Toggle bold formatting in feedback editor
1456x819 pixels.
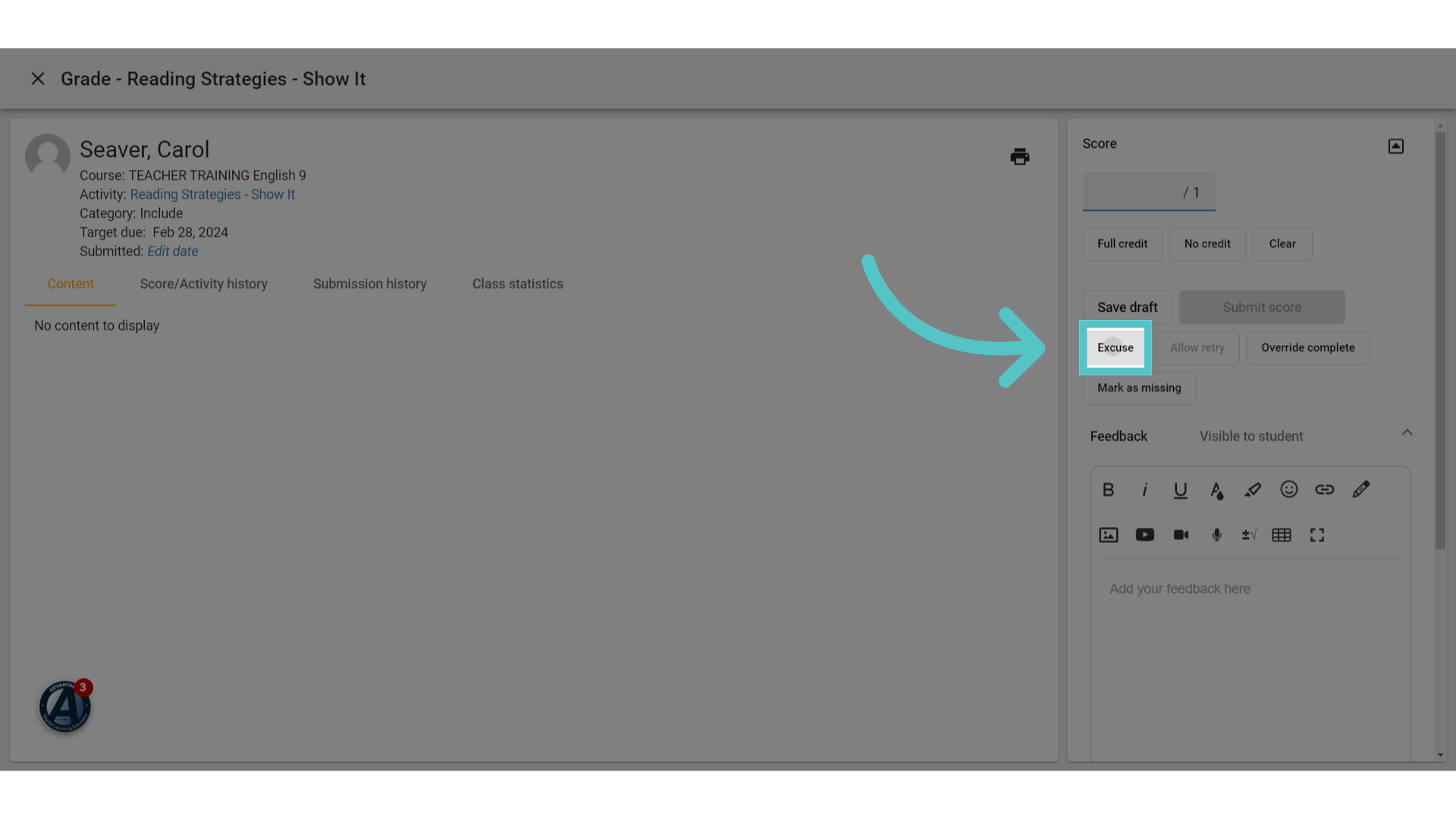coord(1108,490)
